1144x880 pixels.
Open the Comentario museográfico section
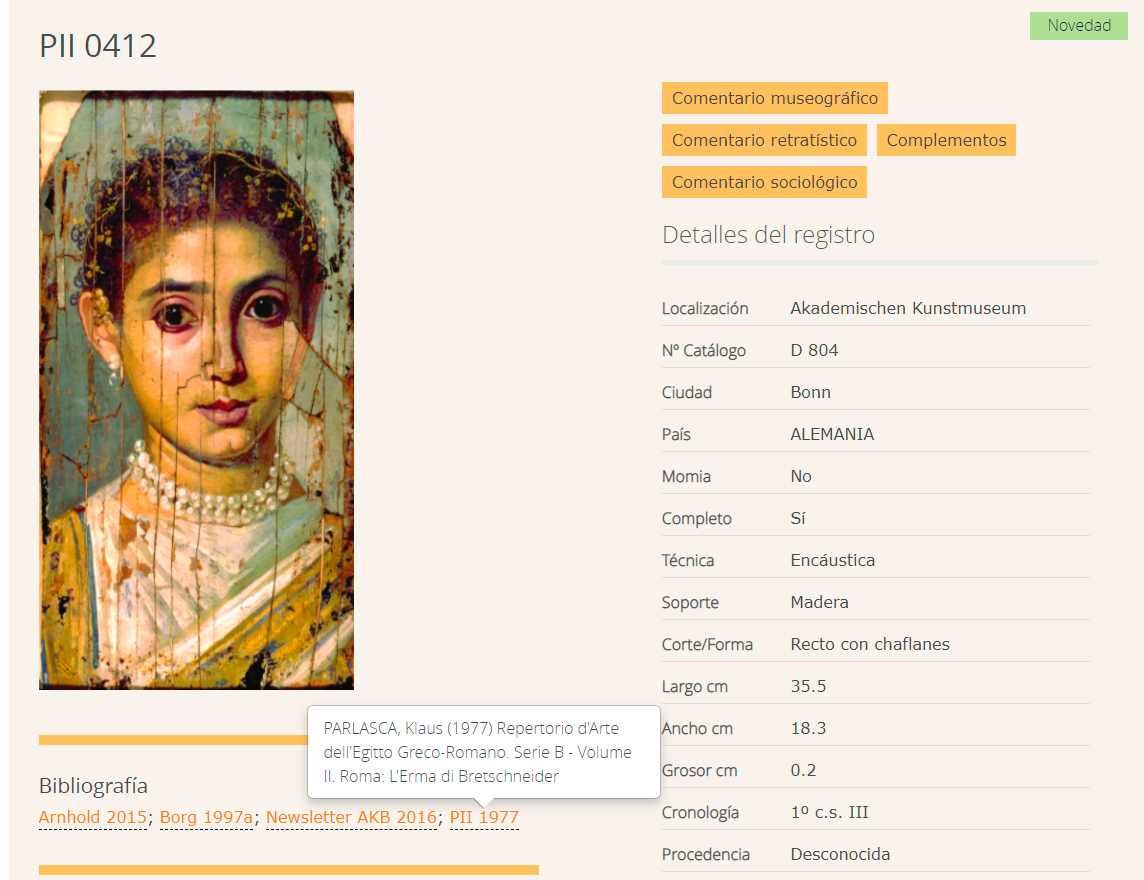click(x=774, y=98)
